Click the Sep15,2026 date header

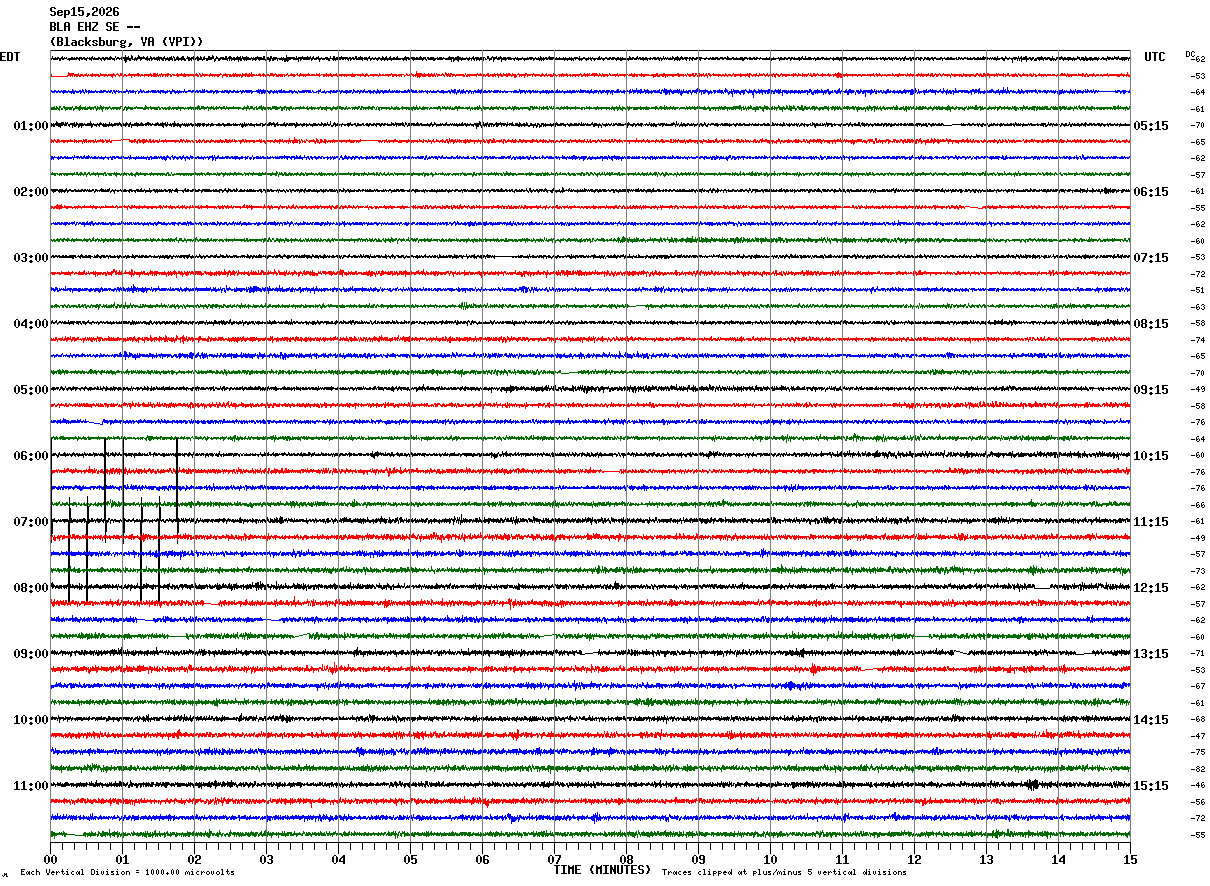[x=84, y=12]
